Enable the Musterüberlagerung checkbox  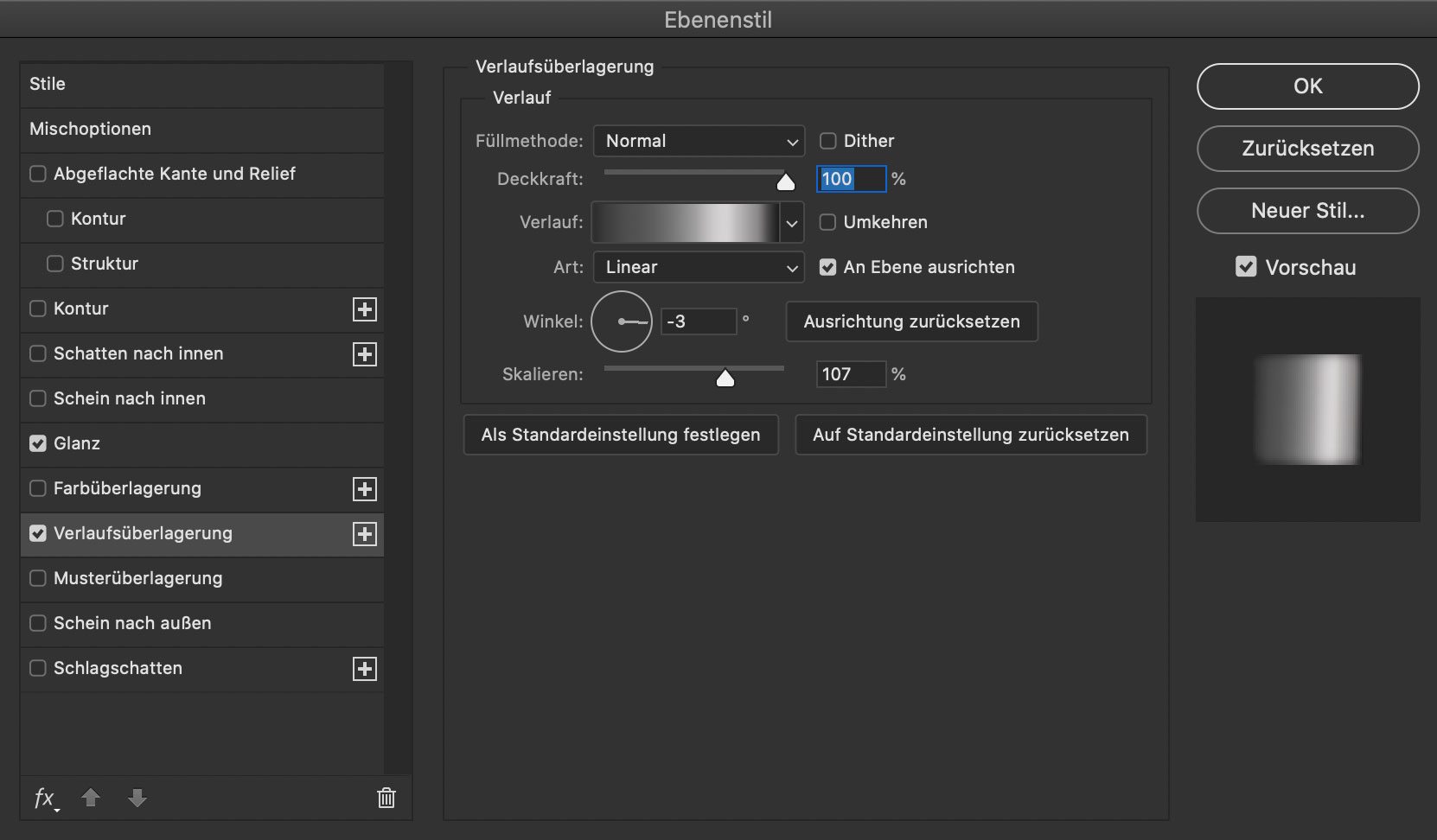pos(38,578)
